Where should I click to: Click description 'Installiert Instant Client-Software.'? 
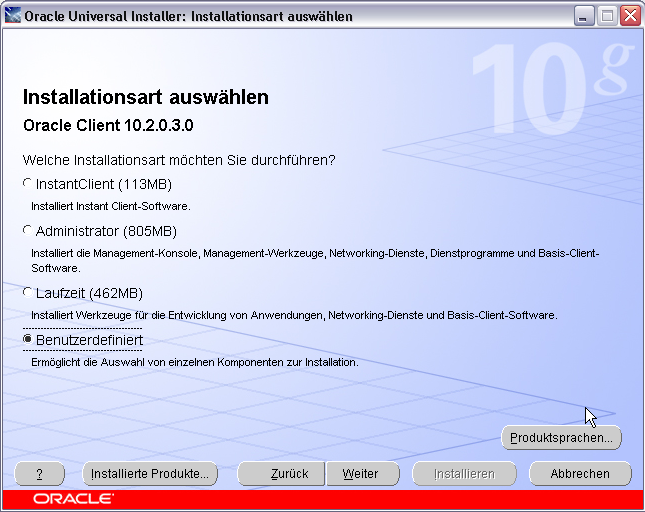point(111,206)
